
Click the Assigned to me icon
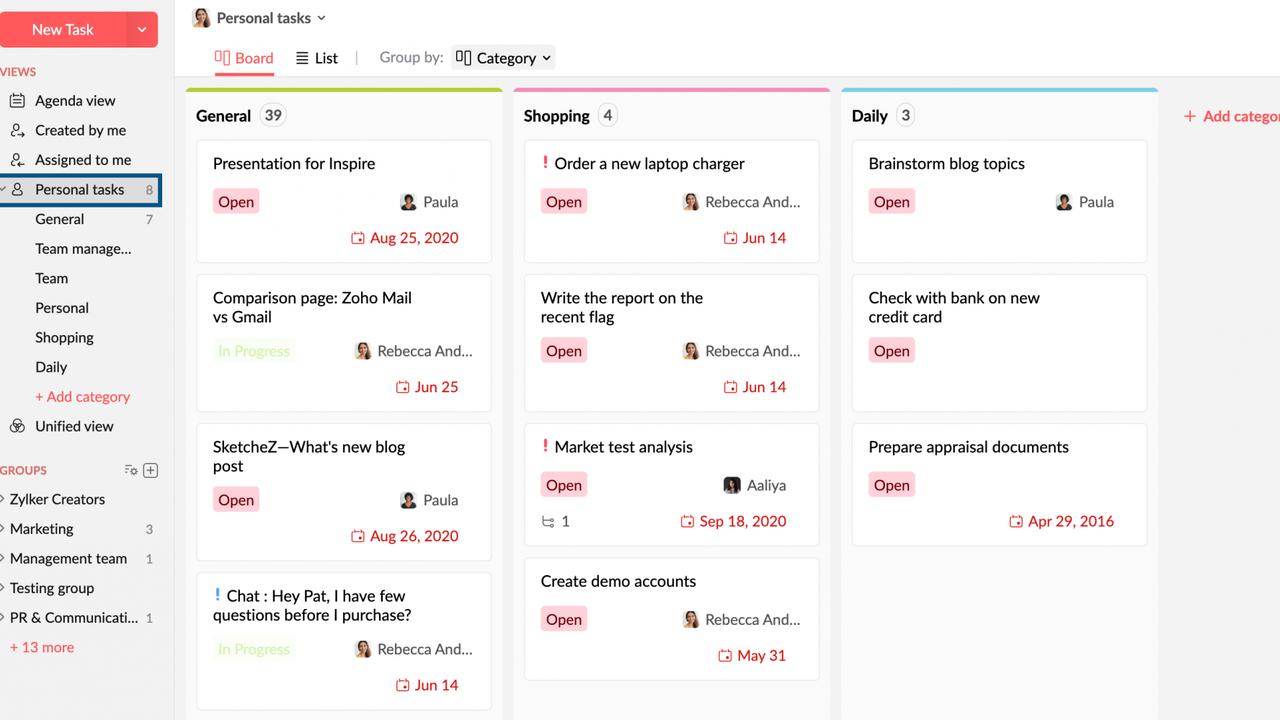17,160
